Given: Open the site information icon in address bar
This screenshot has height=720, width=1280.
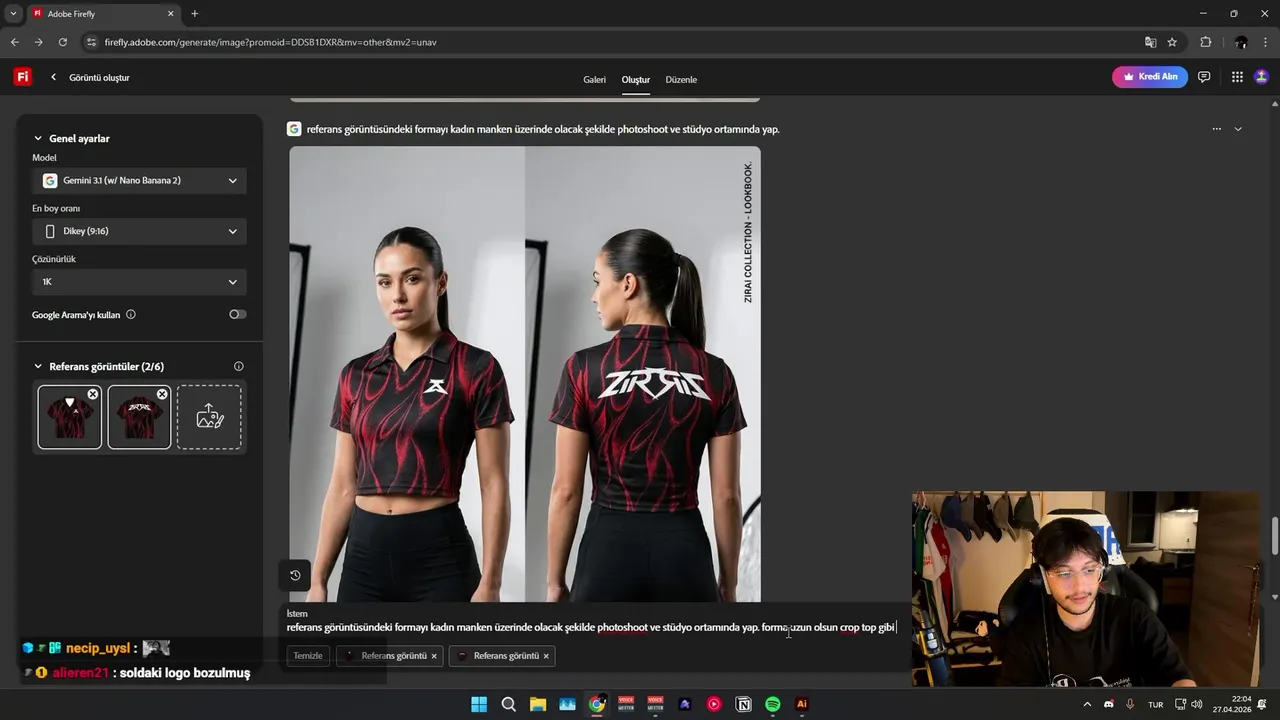Looking at the screenshot, I should pyautogui.click(x=91, y=42).
